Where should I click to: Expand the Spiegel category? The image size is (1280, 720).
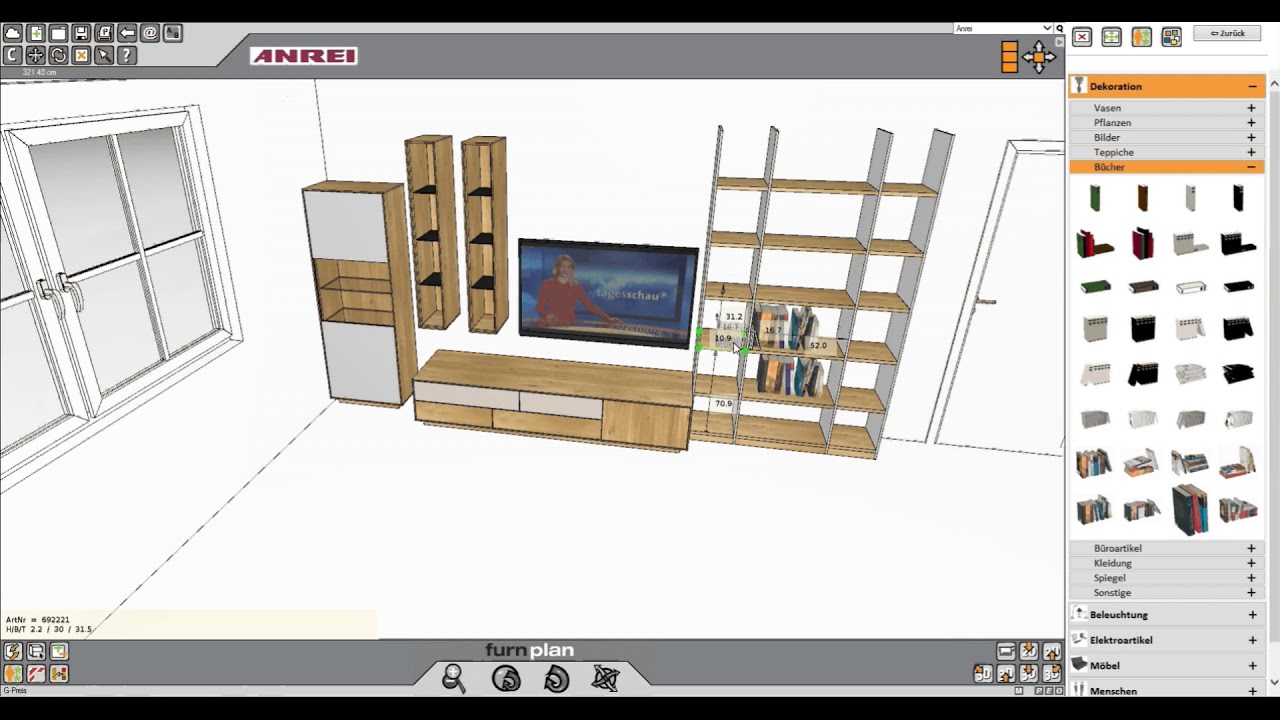(1251, 578)
